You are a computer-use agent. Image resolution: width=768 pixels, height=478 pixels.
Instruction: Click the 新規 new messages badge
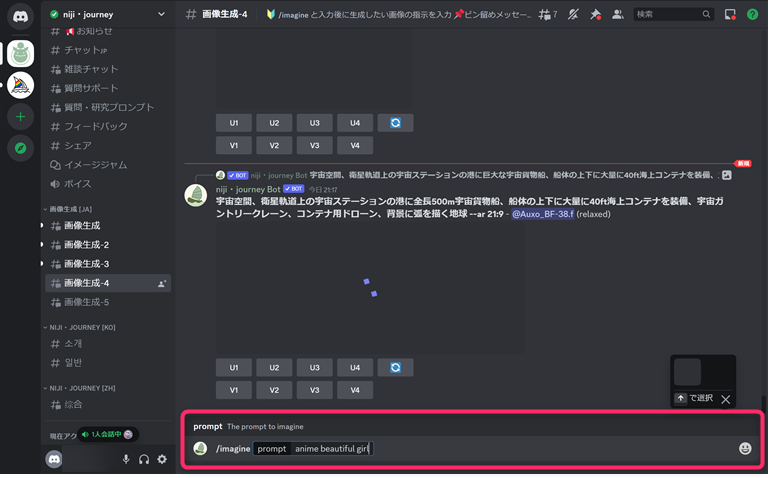click(x=743, y=164)
